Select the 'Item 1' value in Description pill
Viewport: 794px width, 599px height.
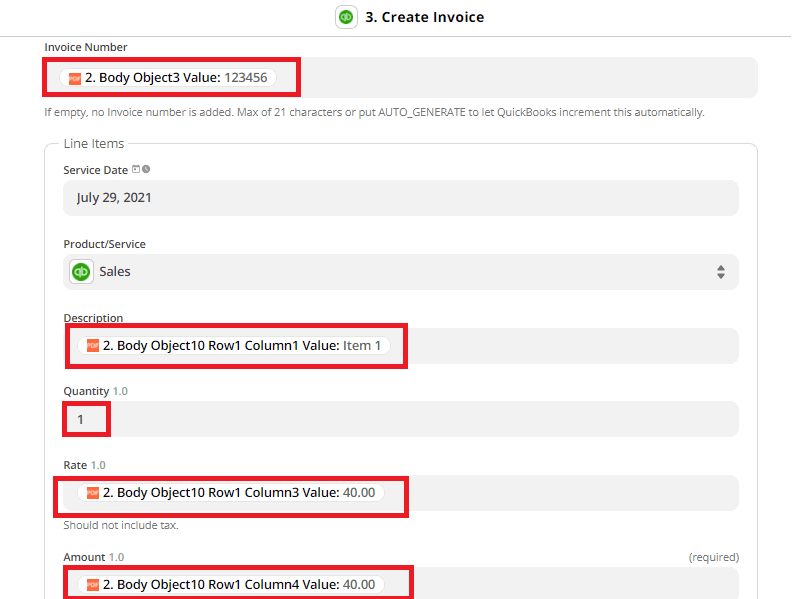tap(362, 346)
